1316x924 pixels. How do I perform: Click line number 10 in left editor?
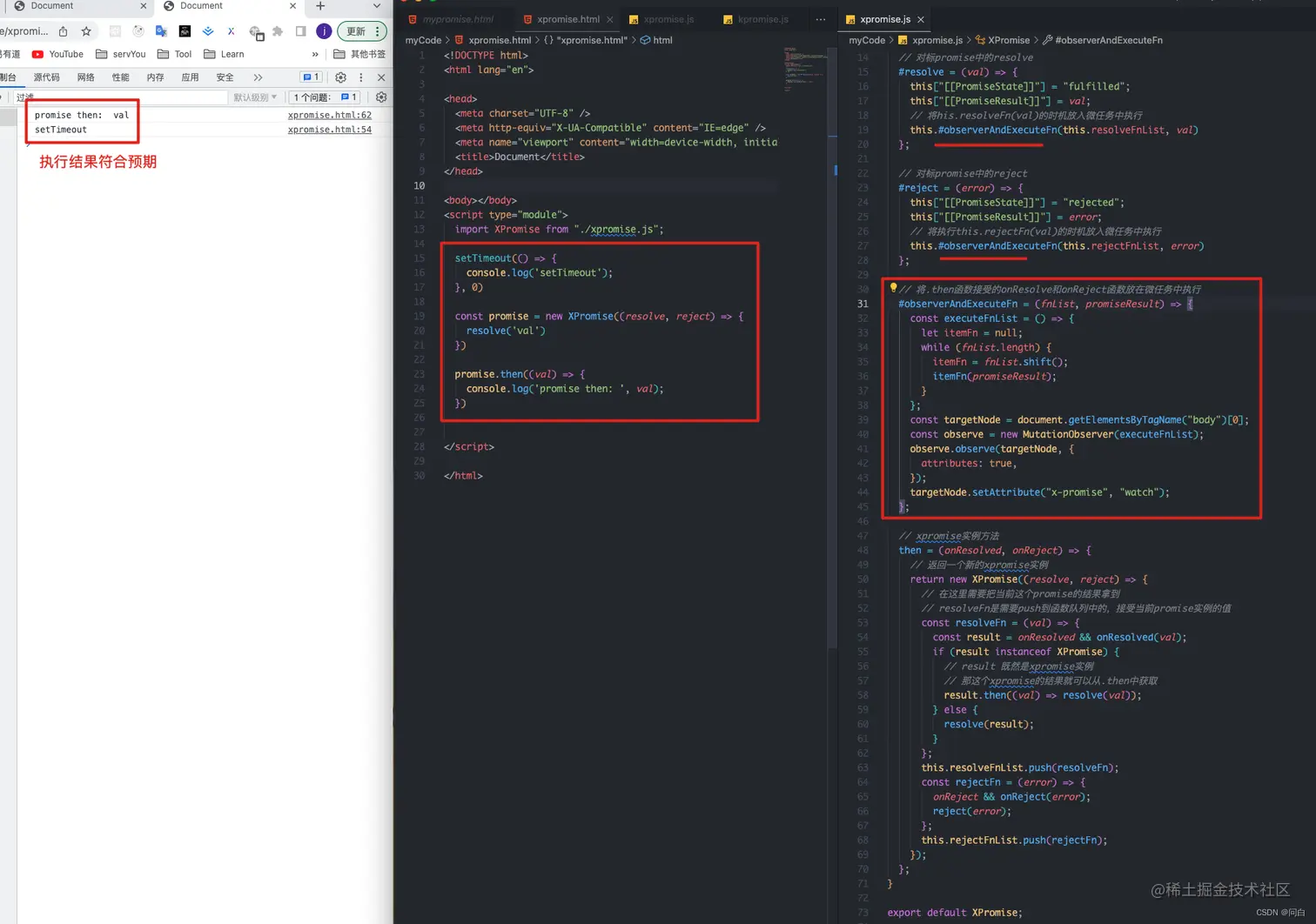pyautogui.click(x=420, y=185)
